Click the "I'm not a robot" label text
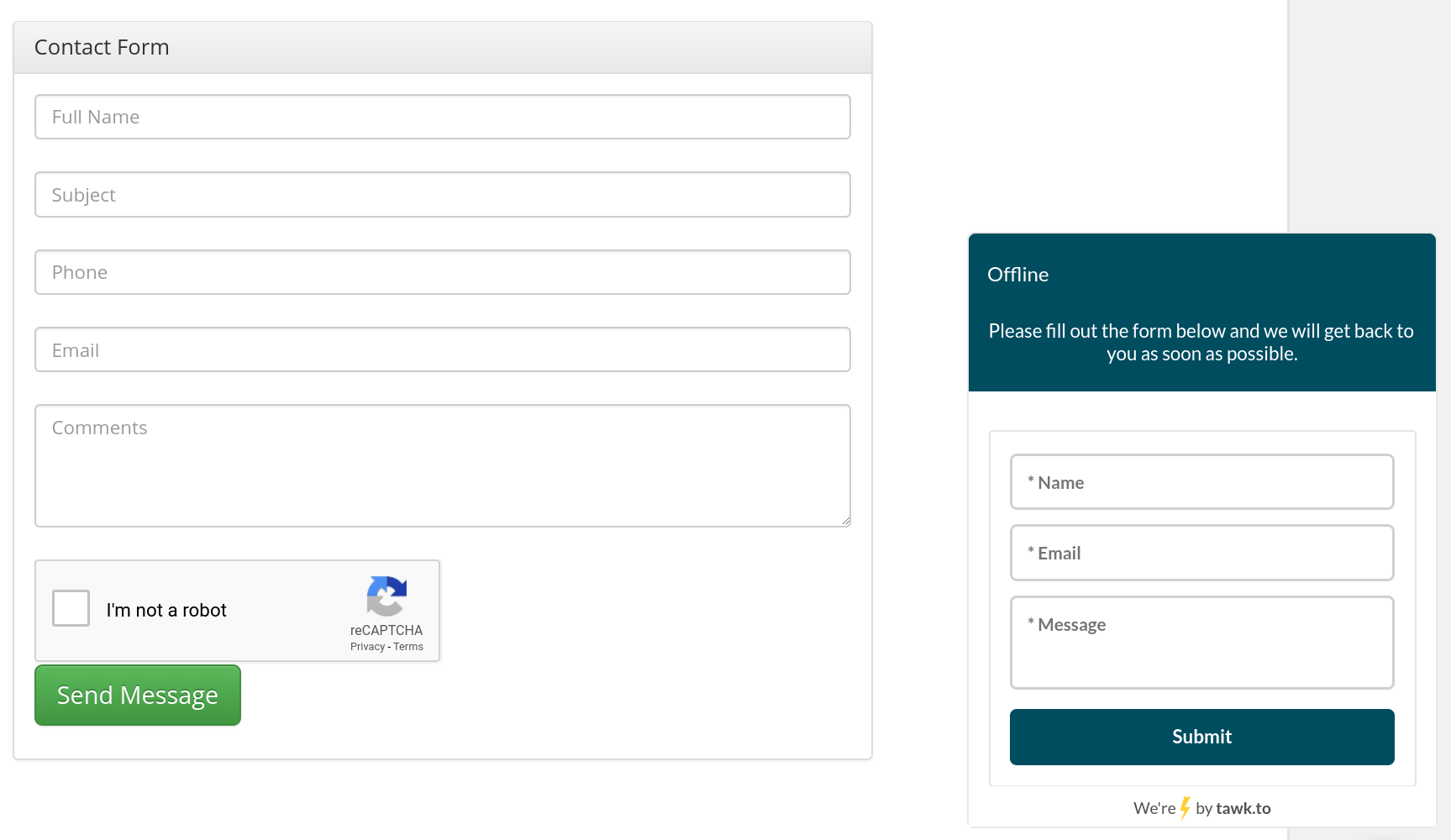 [x=166, y=610]
